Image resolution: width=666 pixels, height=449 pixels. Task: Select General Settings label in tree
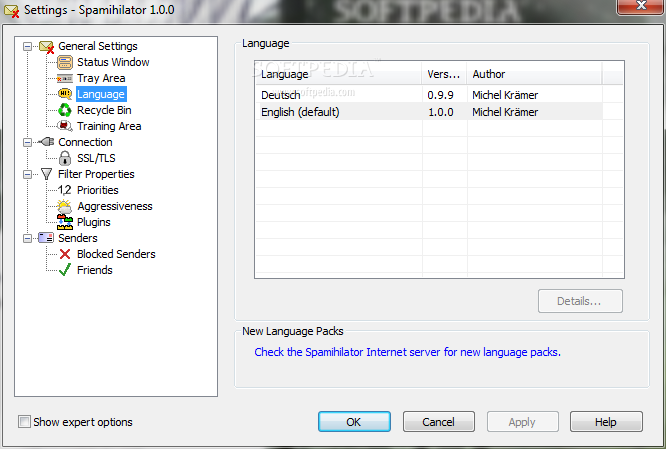click(x=98, y=46)
